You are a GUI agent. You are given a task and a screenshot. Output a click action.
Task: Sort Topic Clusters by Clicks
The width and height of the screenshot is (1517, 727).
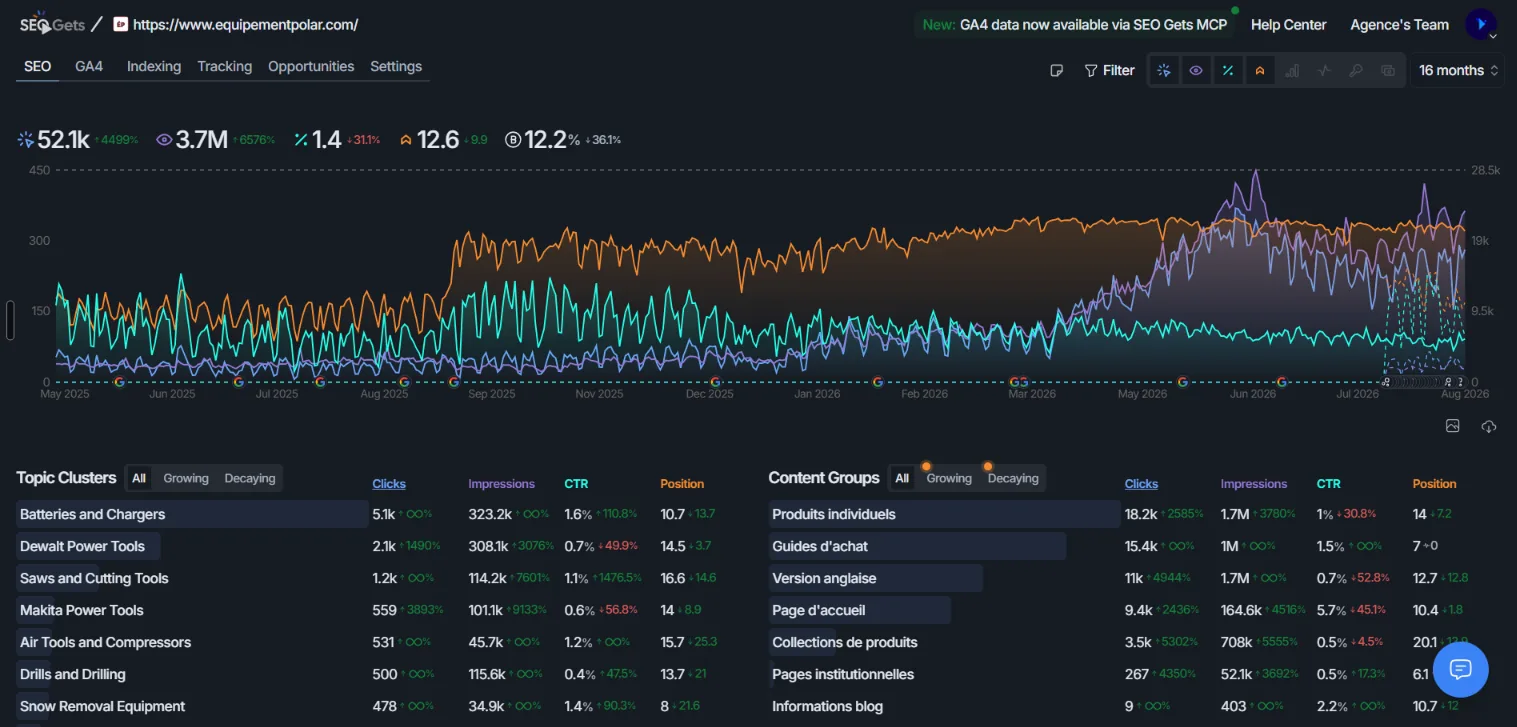[389, 484]
